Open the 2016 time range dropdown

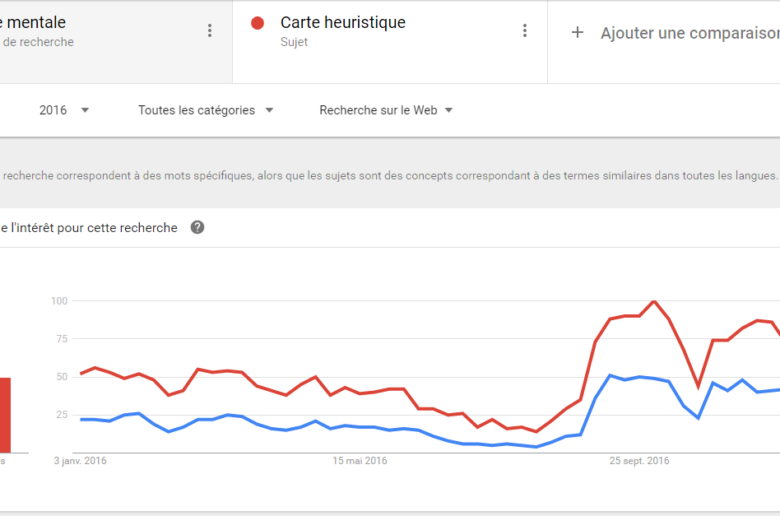click(64, 110)
